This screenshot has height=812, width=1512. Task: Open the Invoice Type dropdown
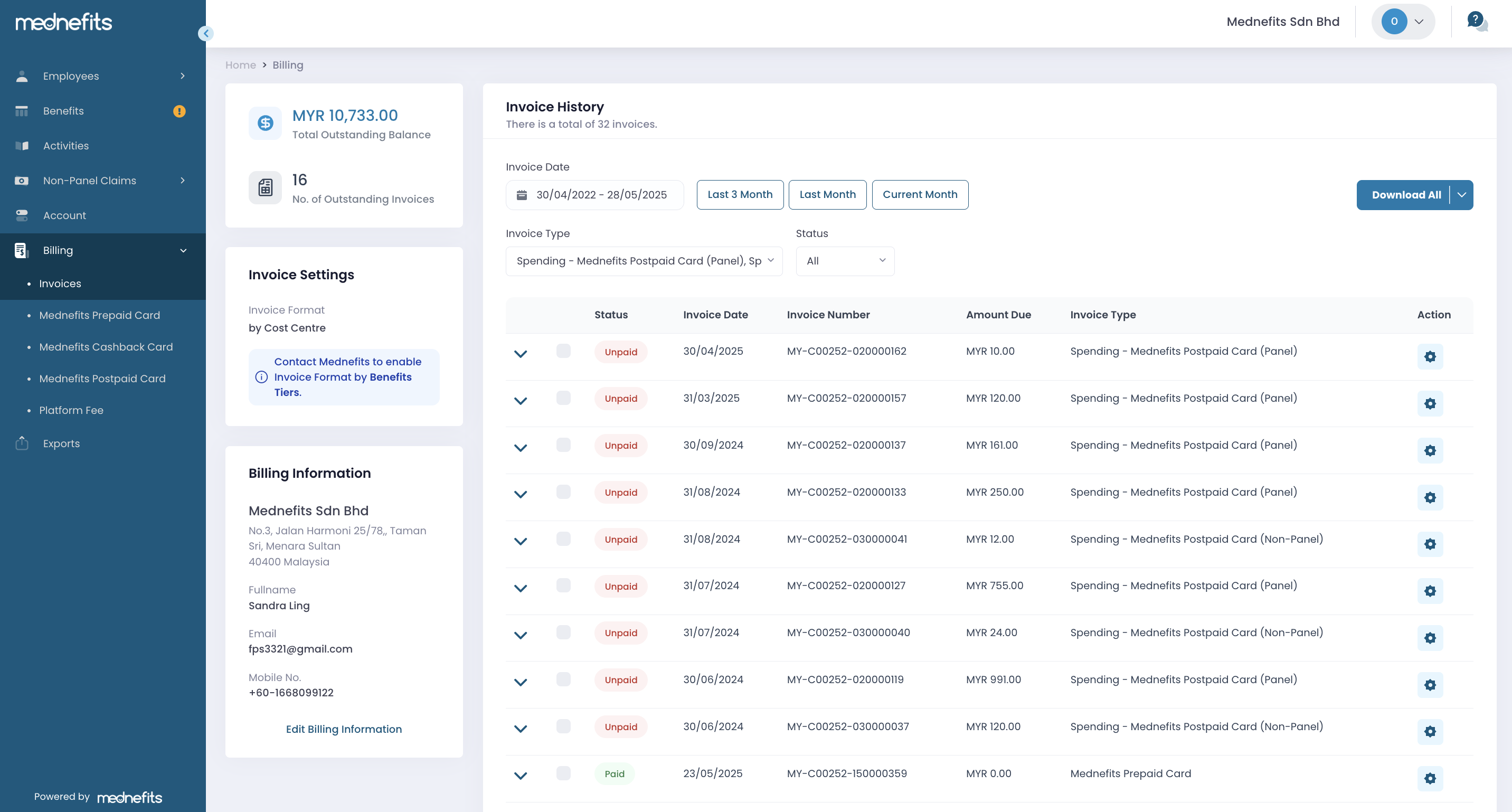(x=644, y=261)
